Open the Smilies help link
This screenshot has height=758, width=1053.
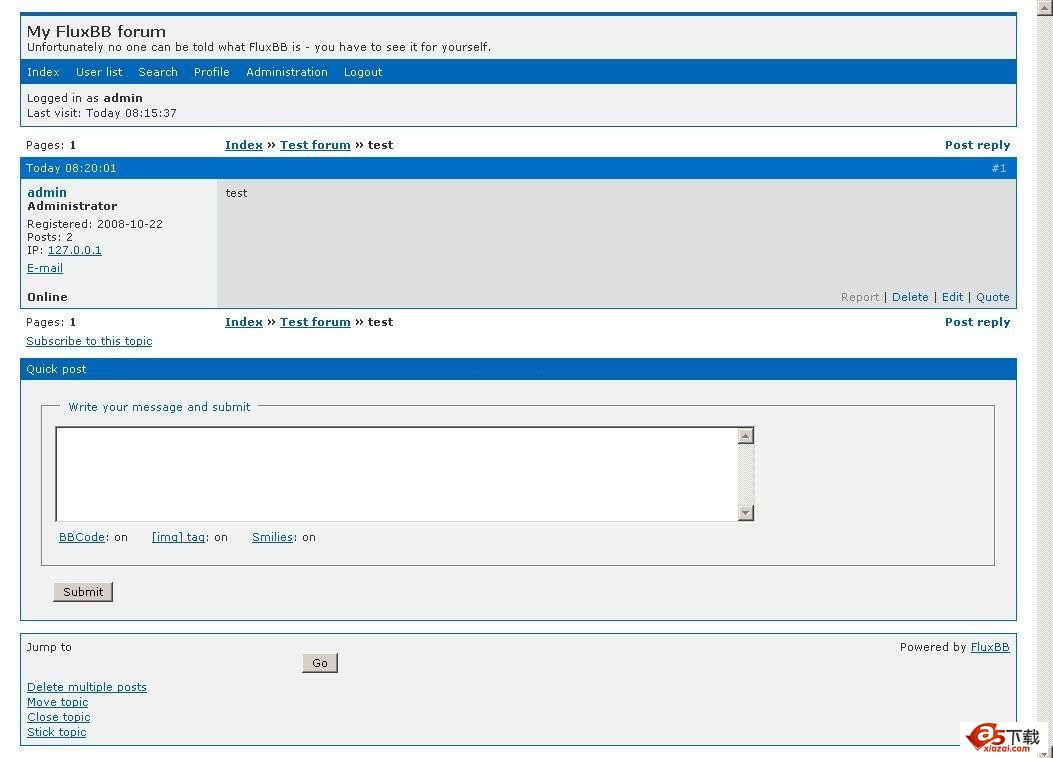click(273, 537)
